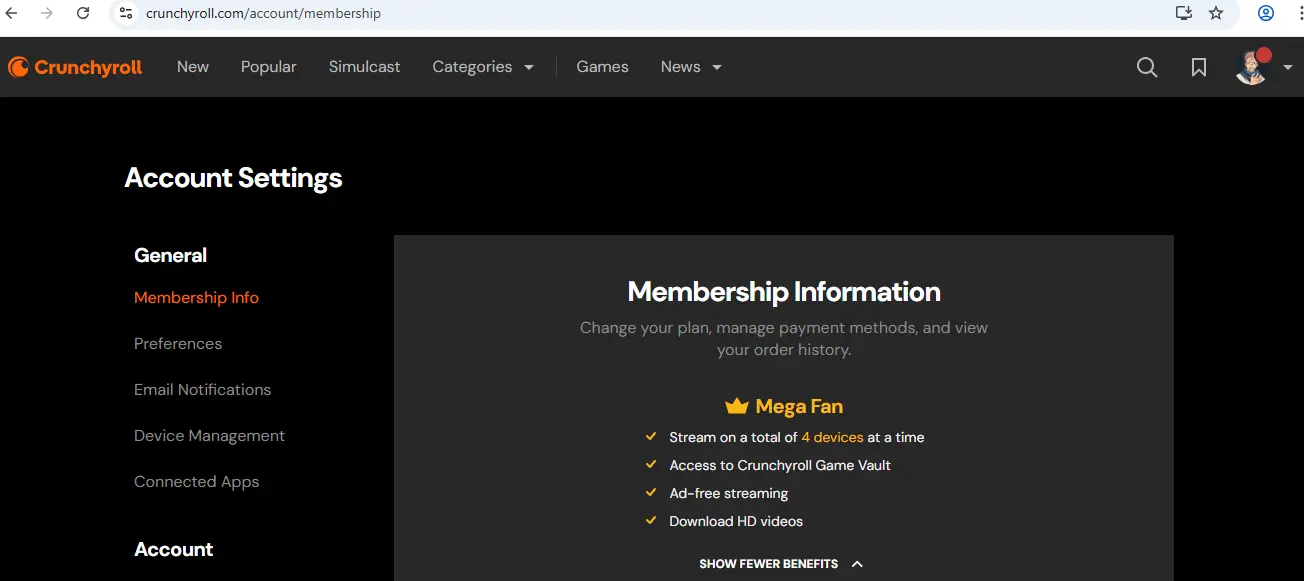Viewport: 1304px width, 581px height.
Task: Go to Simulcast page
Action: 364,67
